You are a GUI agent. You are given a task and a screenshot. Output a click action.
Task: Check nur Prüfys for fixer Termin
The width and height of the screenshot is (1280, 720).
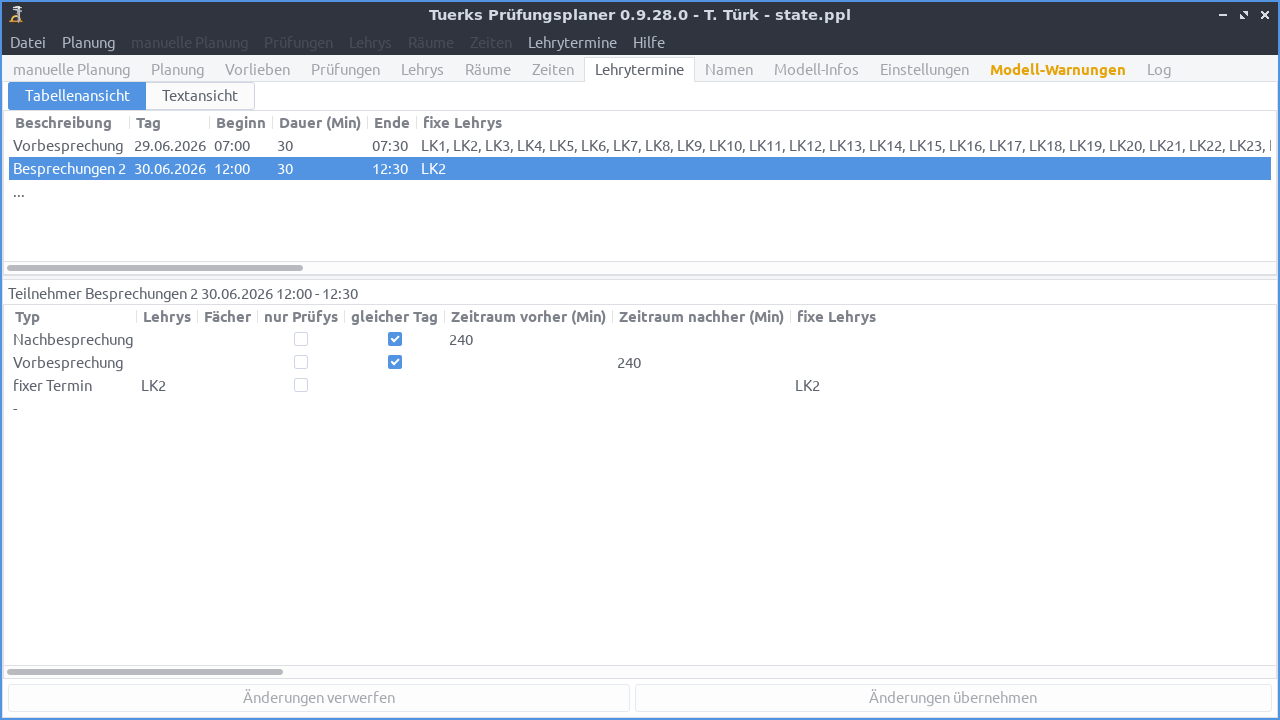(301, 384)
